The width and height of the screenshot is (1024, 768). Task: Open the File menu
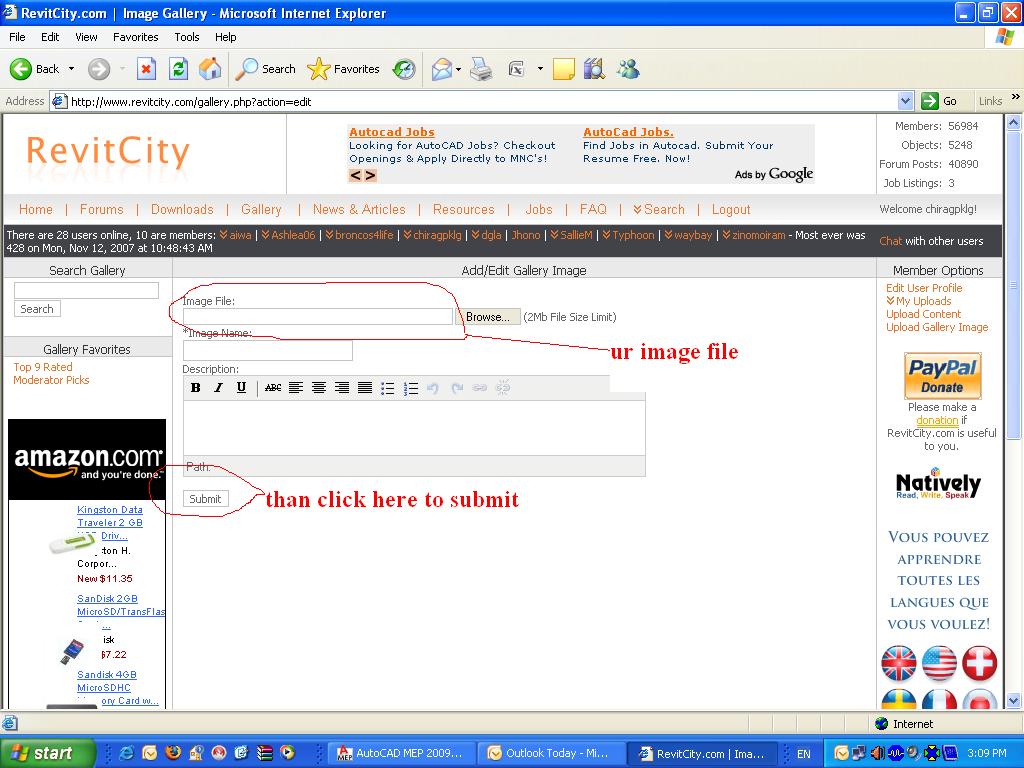point(17,37)
